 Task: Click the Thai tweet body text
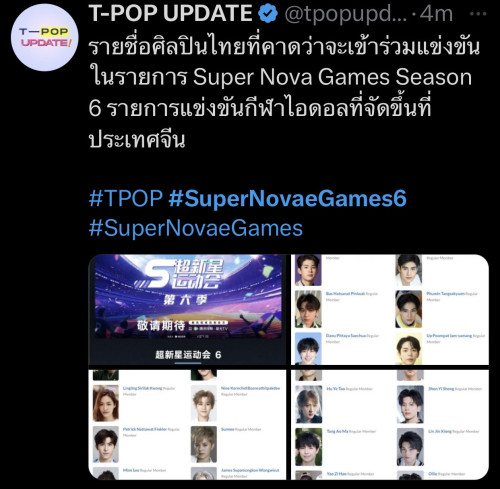click(284, 94)
